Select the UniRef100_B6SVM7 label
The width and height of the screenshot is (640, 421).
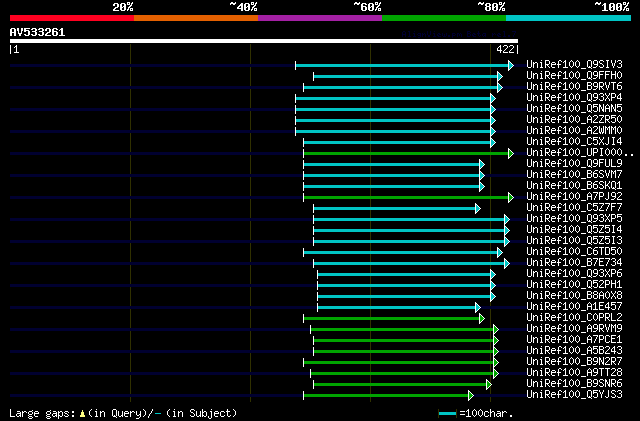pos(574,175)
